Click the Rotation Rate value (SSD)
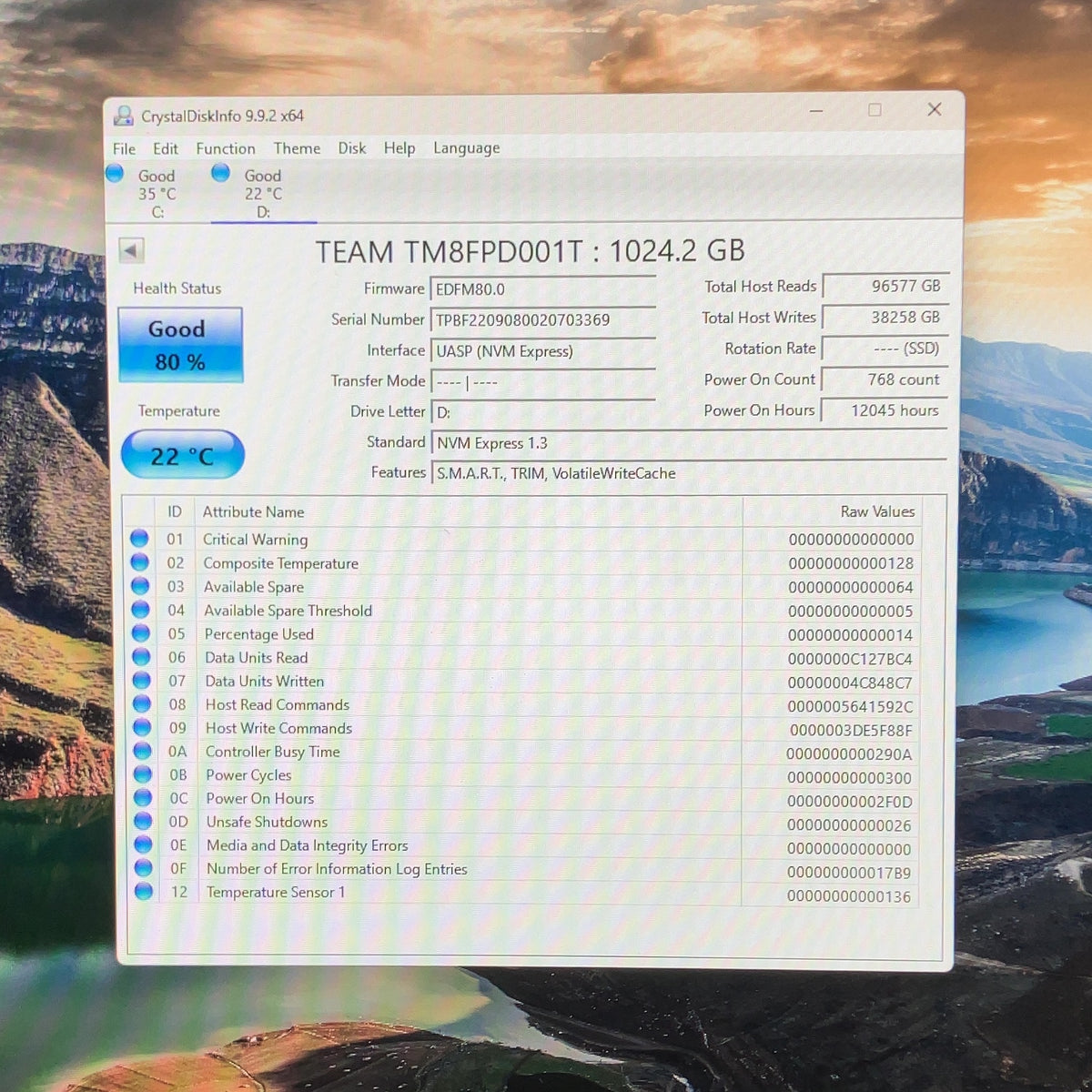Screen dimensions: 1092x1092 [885, 349]
